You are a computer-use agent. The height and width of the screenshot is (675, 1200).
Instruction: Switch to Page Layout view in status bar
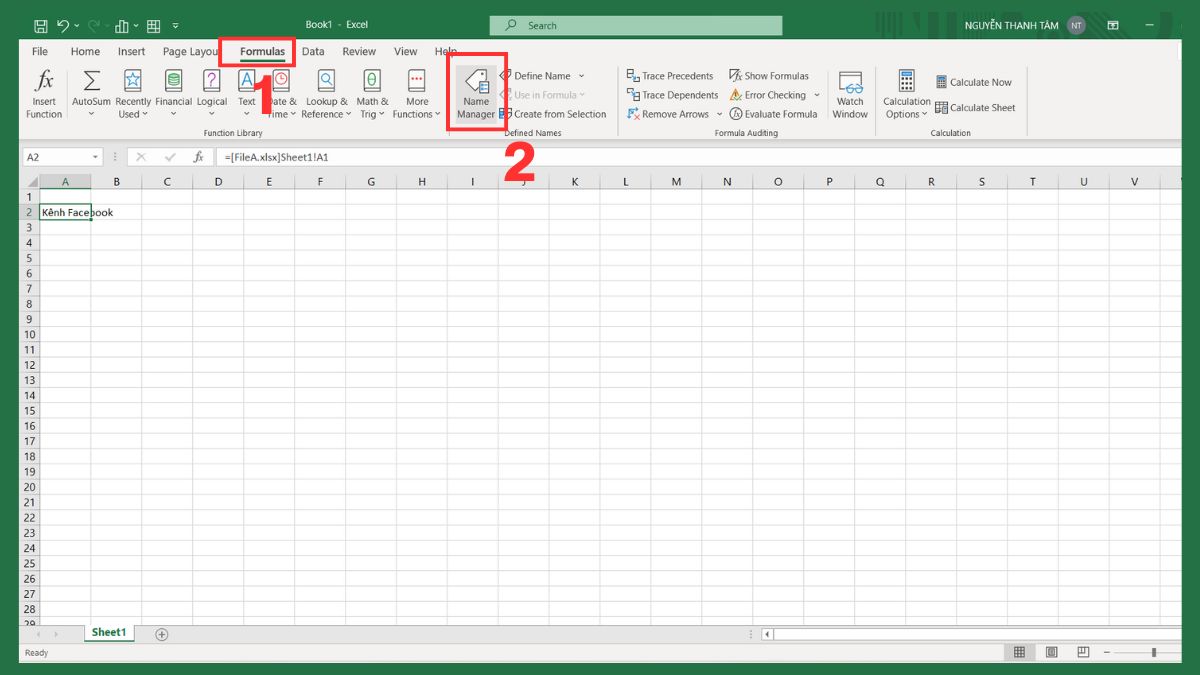(1051, 652)
